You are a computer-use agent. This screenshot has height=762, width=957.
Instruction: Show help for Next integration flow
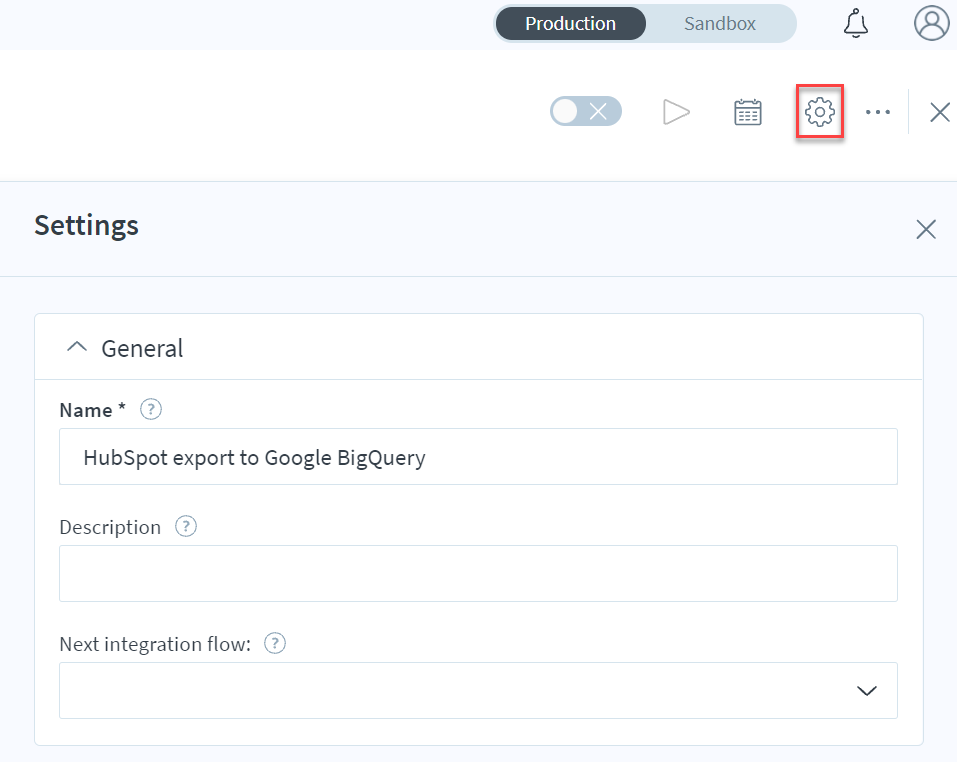coord(275,643)
